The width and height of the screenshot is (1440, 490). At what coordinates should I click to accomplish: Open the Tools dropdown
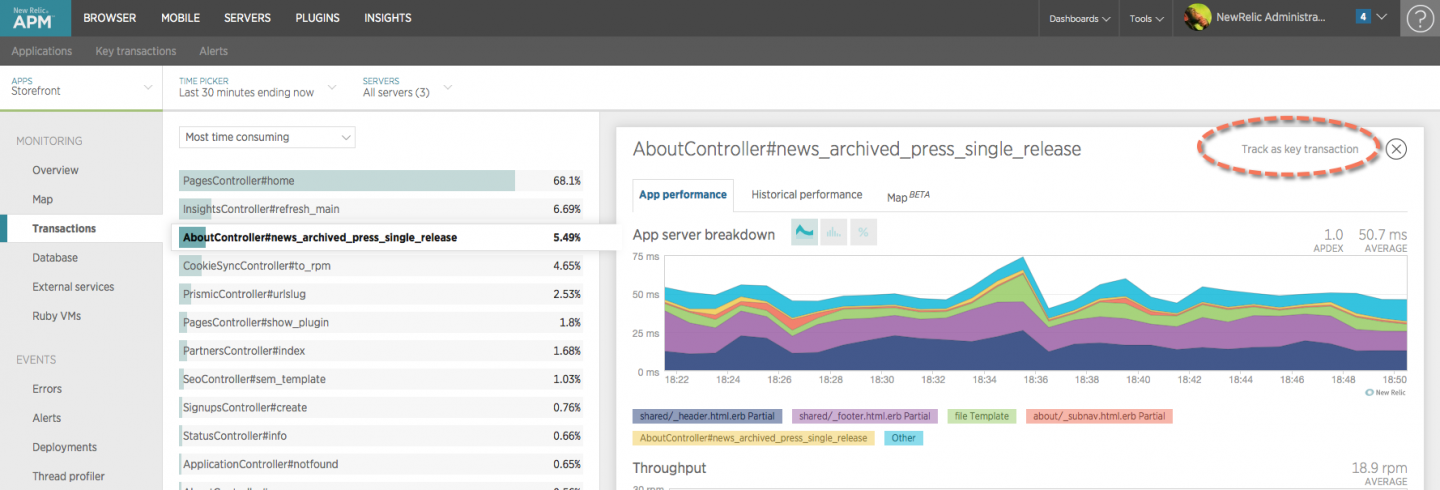coord(1146,18)
